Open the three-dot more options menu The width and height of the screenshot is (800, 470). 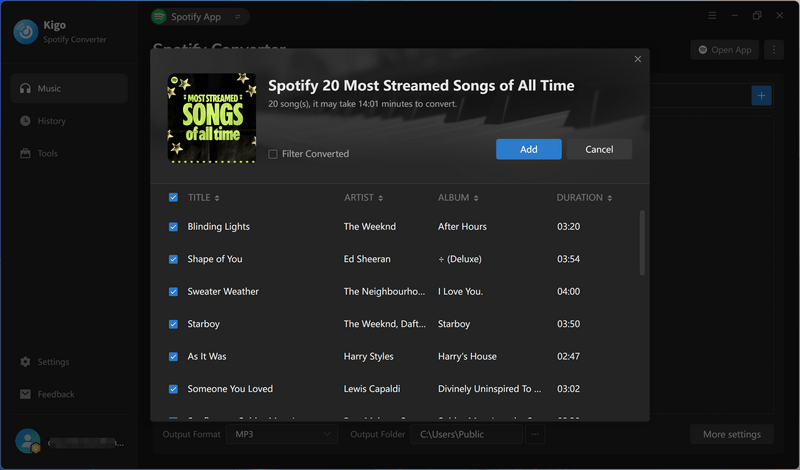tap(774, 50)
